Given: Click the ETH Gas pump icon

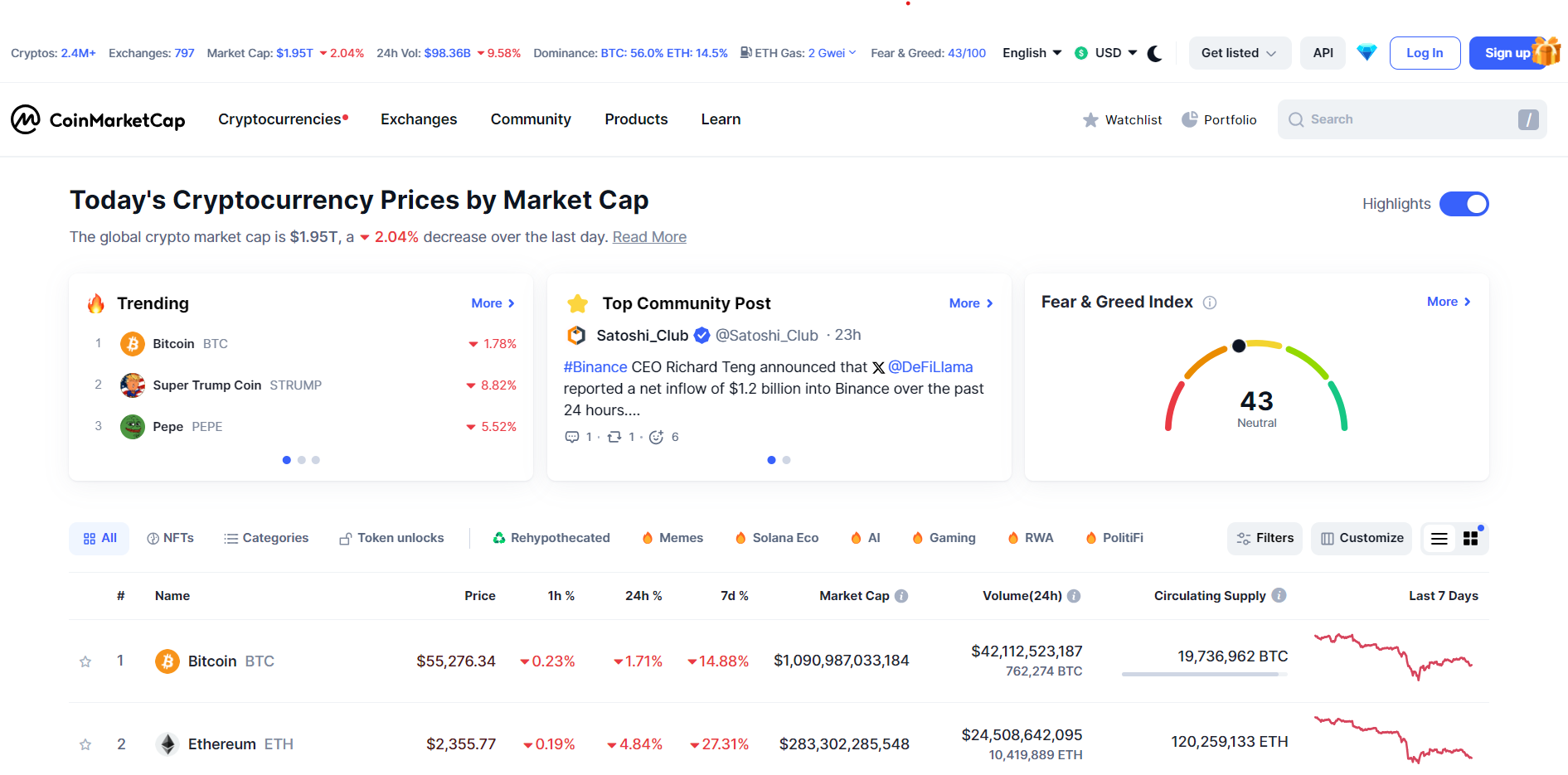Looking at the screenshot, I should [x=746, y=52].
